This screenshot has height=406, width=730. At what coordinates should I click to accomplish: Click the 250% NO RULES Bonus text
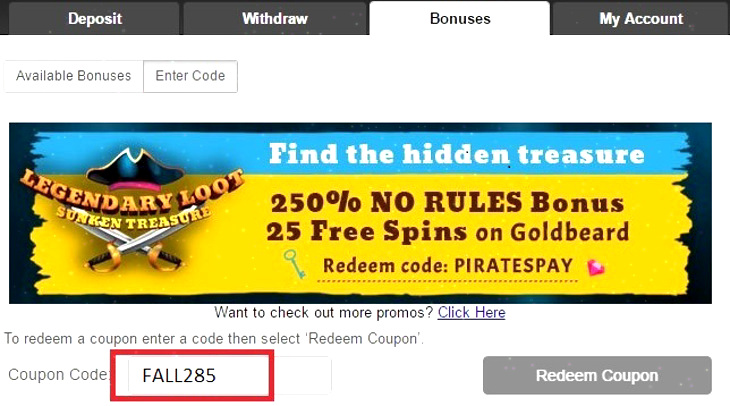[x=447, y=203]
